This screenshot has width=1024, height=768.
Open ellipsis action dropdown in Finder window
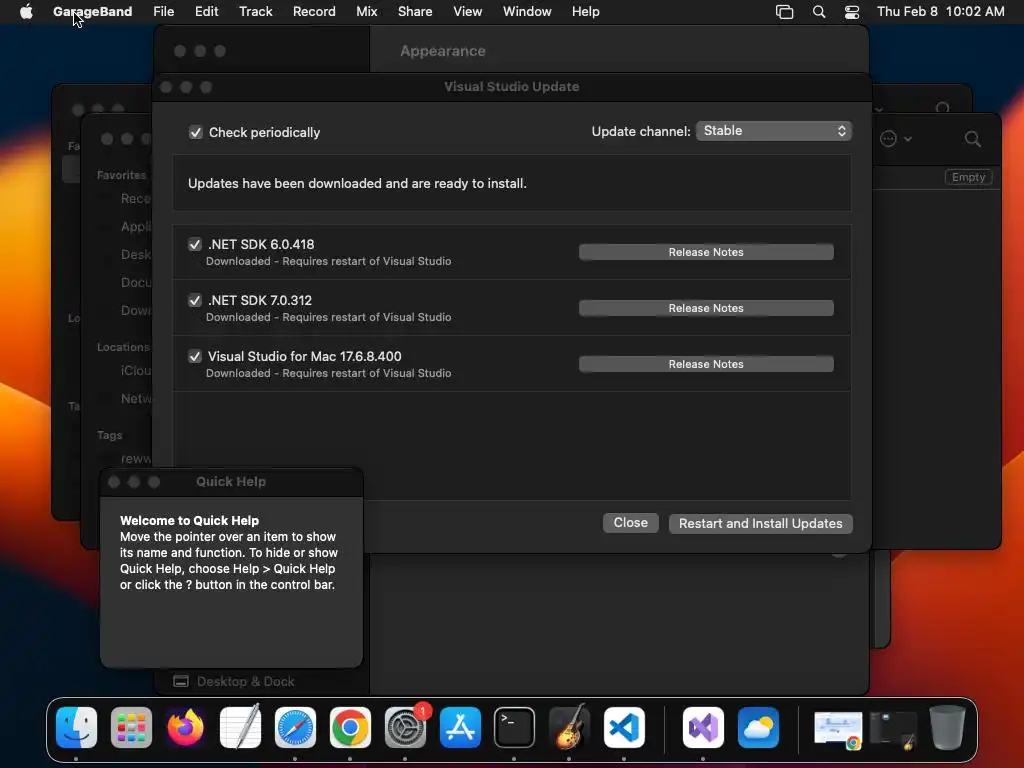(895, 138)
